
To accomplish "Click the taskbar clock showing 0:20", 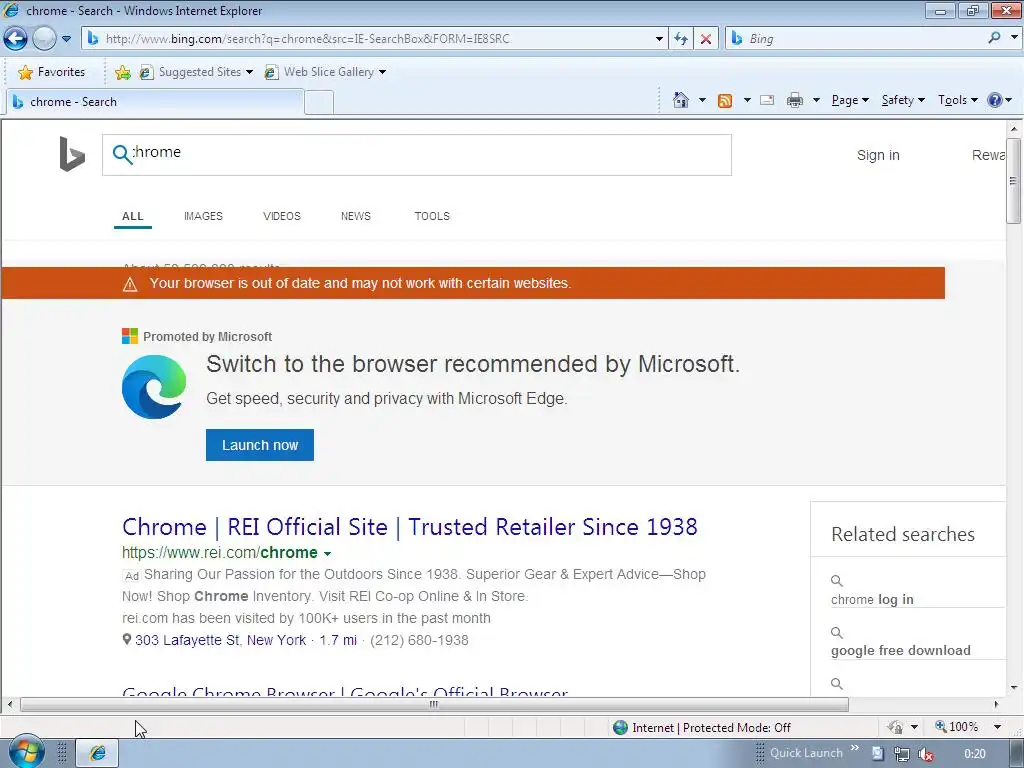I will click(974, 754).
